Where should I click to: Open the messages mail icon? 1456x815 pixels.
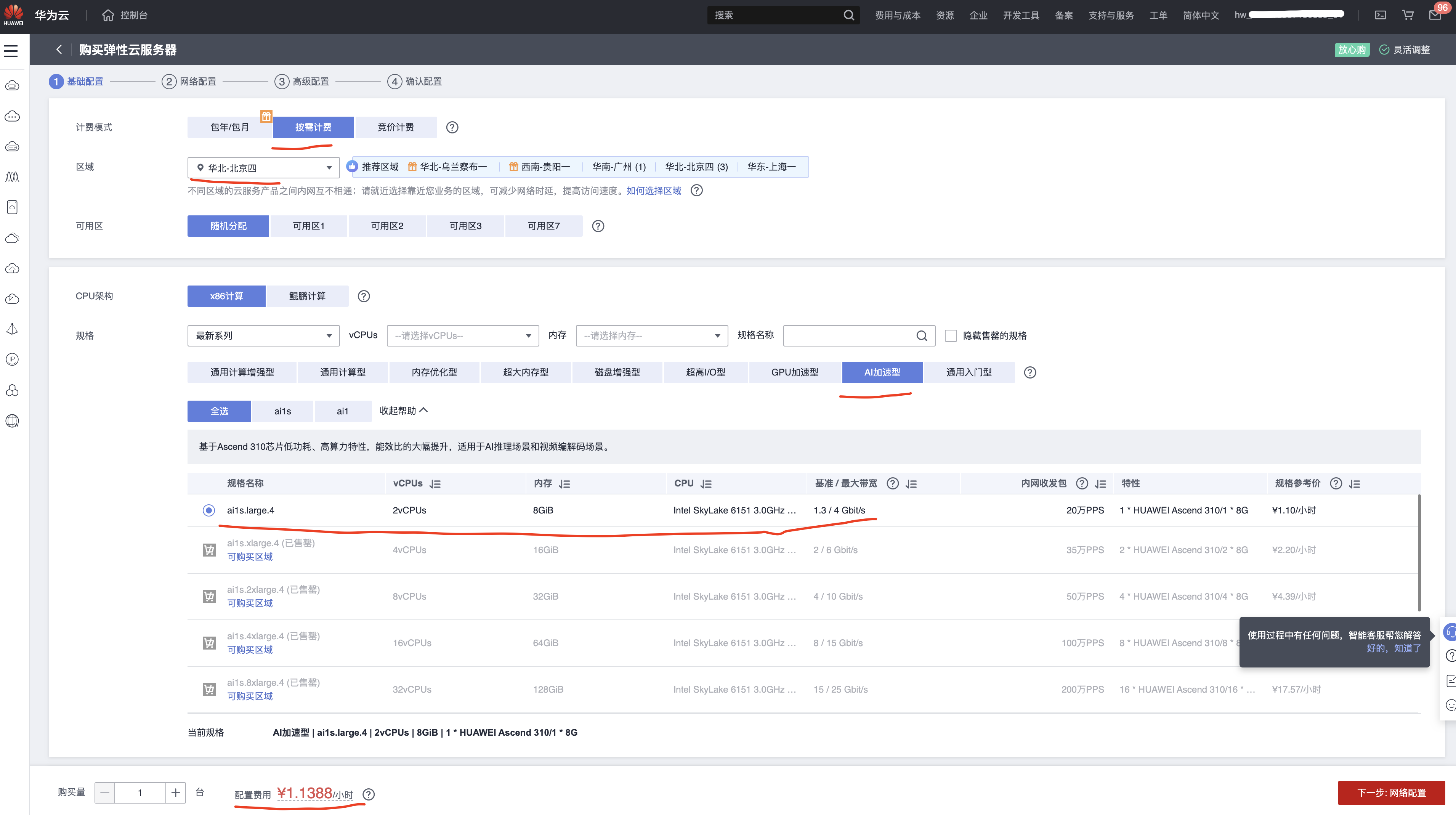1435,15
